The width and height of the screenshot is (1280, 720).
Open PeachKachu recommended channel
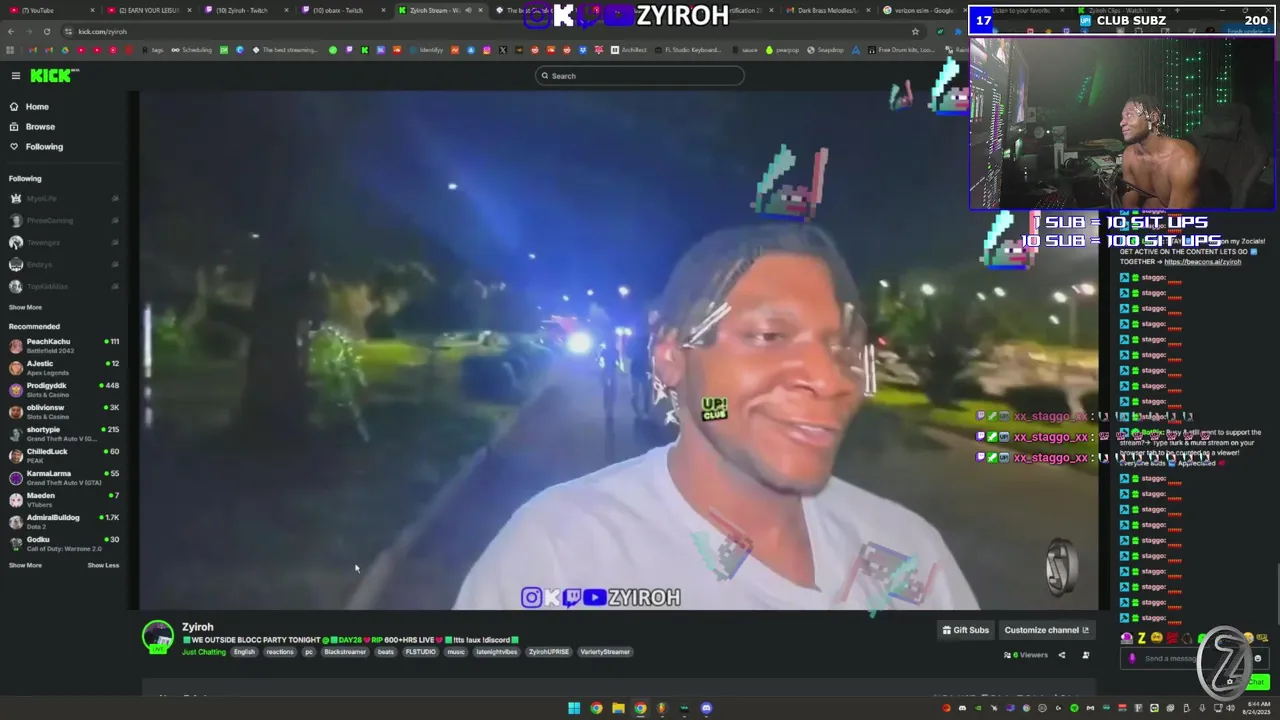pos(64,345)
